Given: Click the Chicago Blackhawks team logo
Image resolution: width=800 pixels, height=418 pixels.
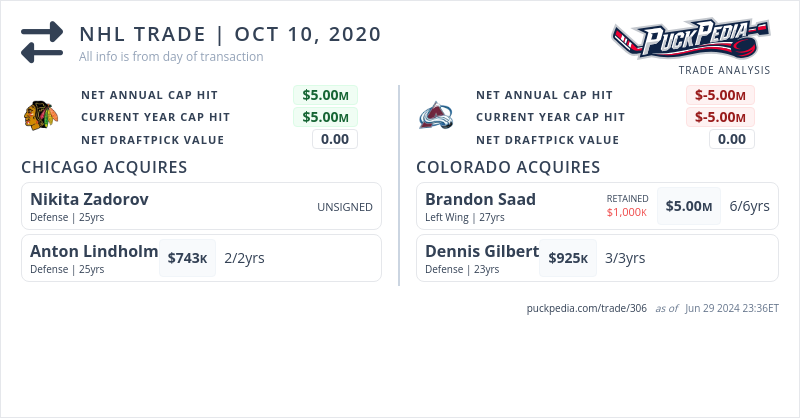Looking at the screenshot, I should [41, 116].
